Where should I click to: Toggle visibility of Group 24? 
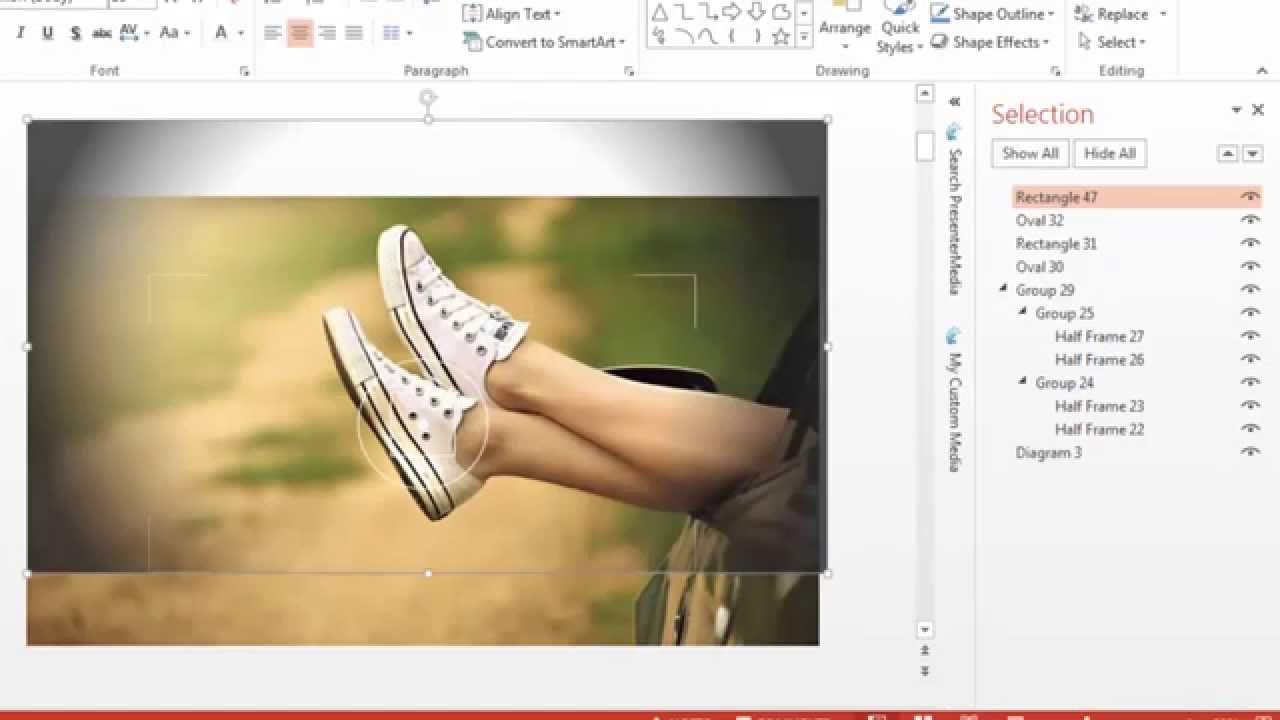coord(1250,382)
